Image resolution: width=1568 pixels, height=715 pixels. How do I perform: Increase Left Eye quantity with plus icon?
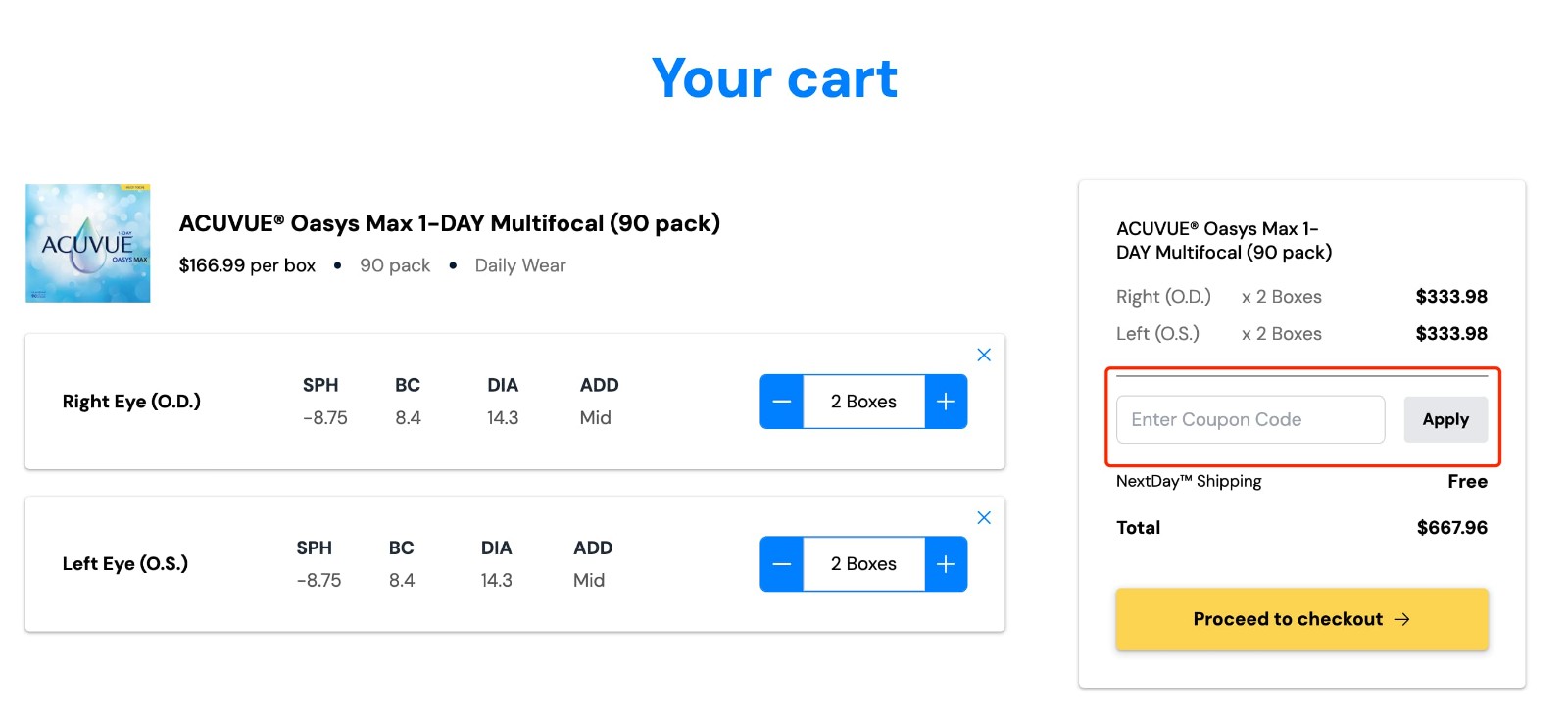[944, 563]
